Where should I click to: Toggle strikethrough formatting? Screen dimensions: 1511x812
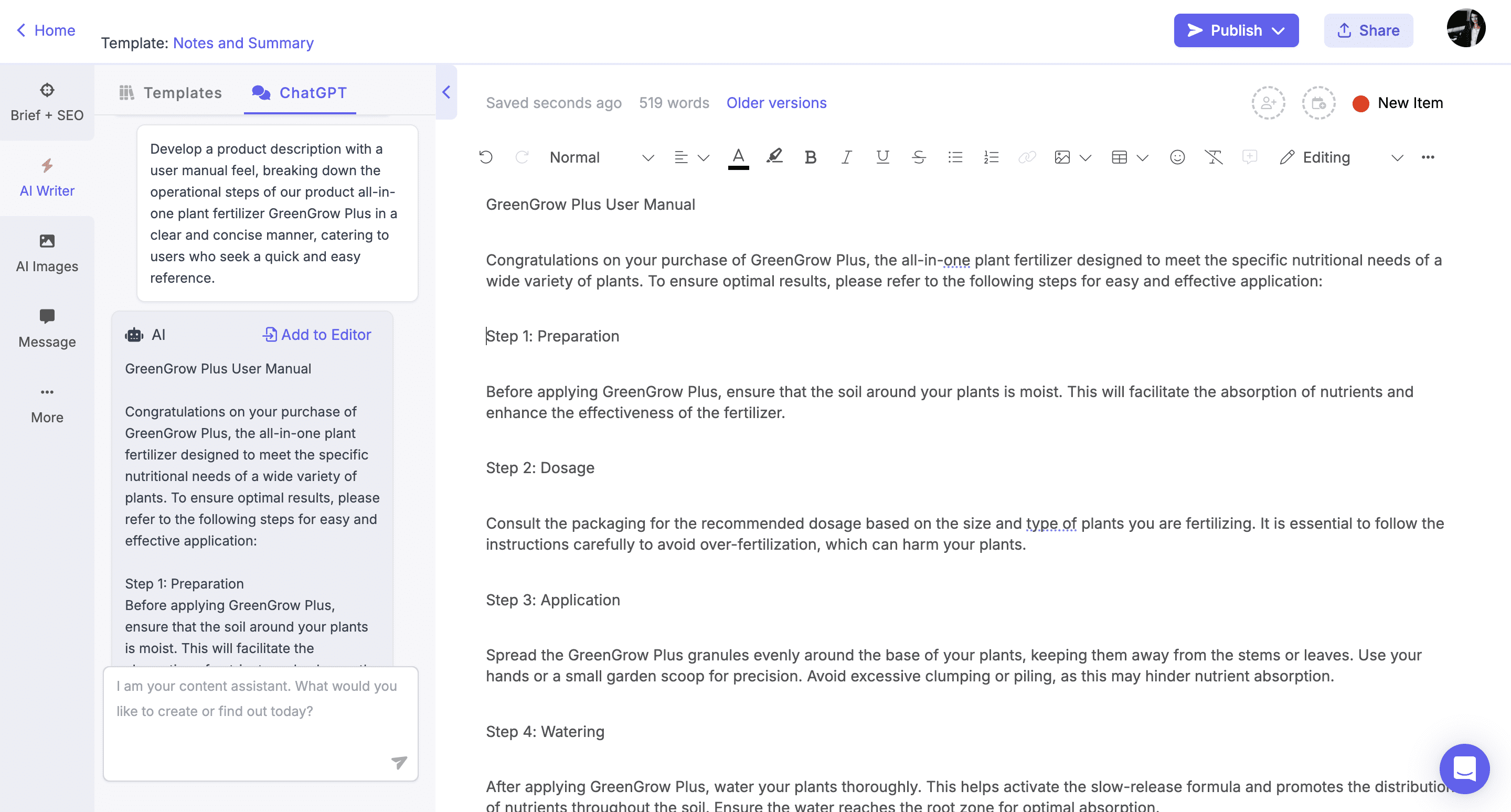click(x=919, y=157)
